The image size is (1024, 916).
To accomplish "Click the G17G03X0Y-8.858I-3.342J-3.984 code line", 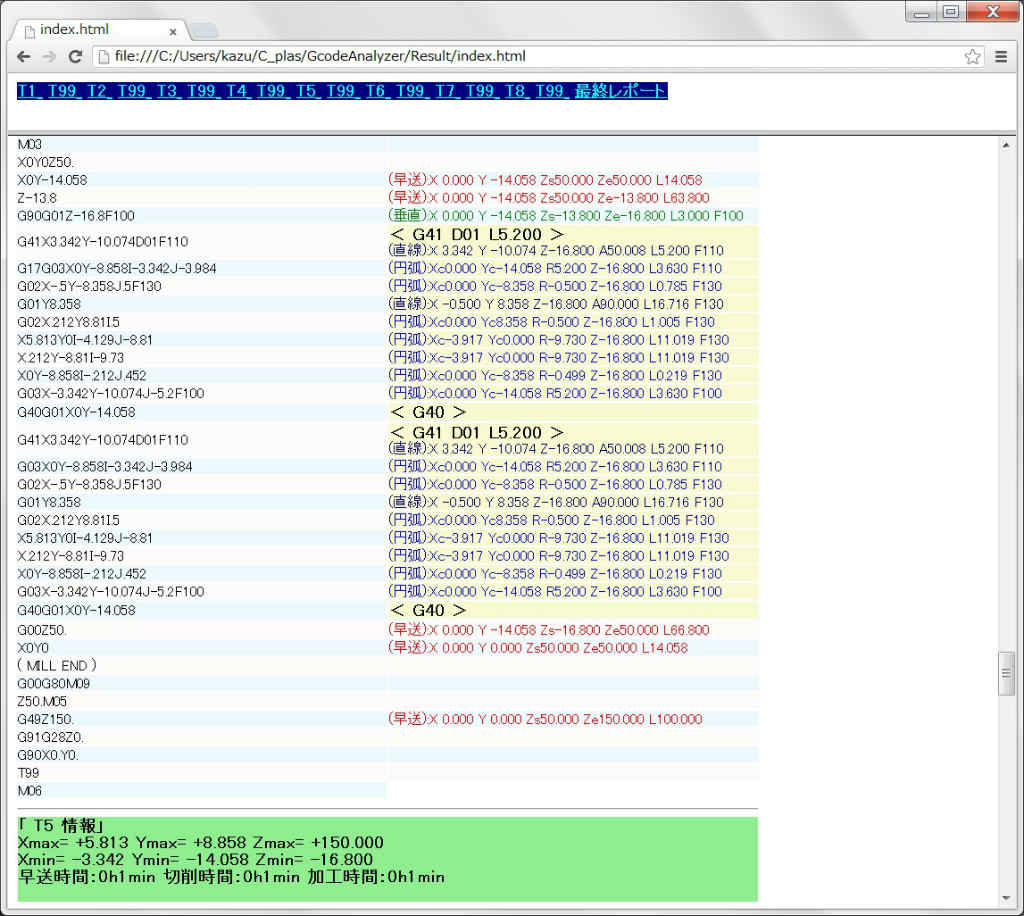I will pos(117,268).
